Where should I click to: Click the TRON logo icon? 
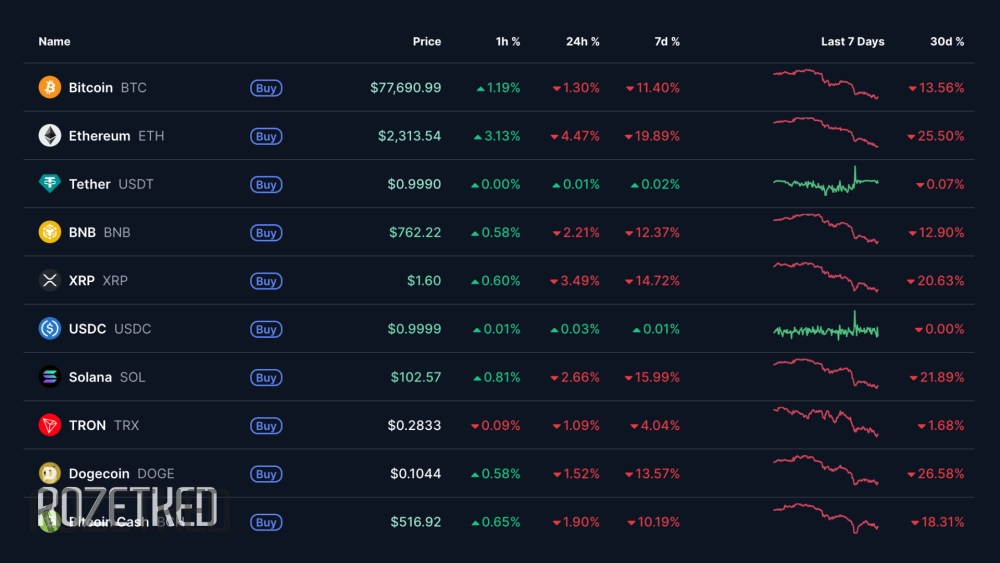(x=50, y=425)
